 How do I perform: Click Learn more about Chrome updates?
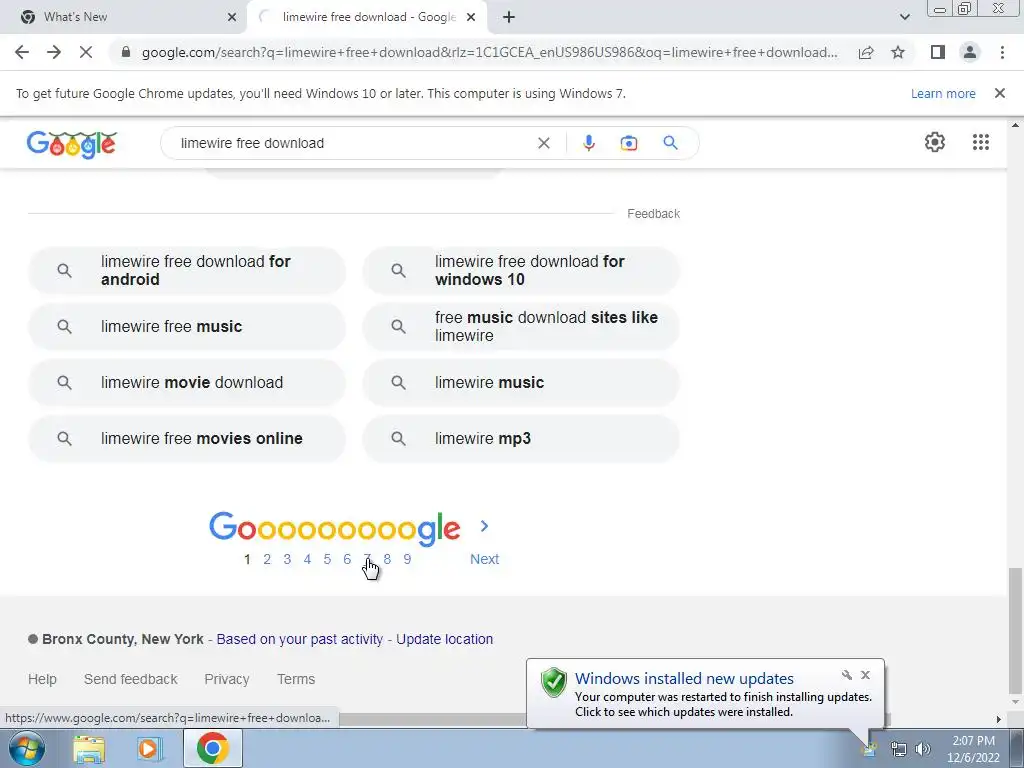[x=943, y=93]
